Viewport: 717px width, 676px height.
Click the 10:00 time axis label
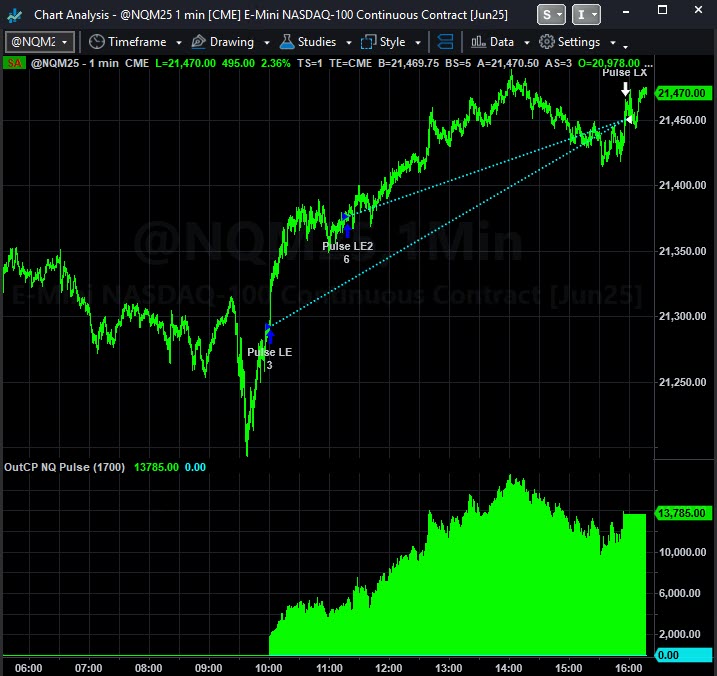point(268,668)
